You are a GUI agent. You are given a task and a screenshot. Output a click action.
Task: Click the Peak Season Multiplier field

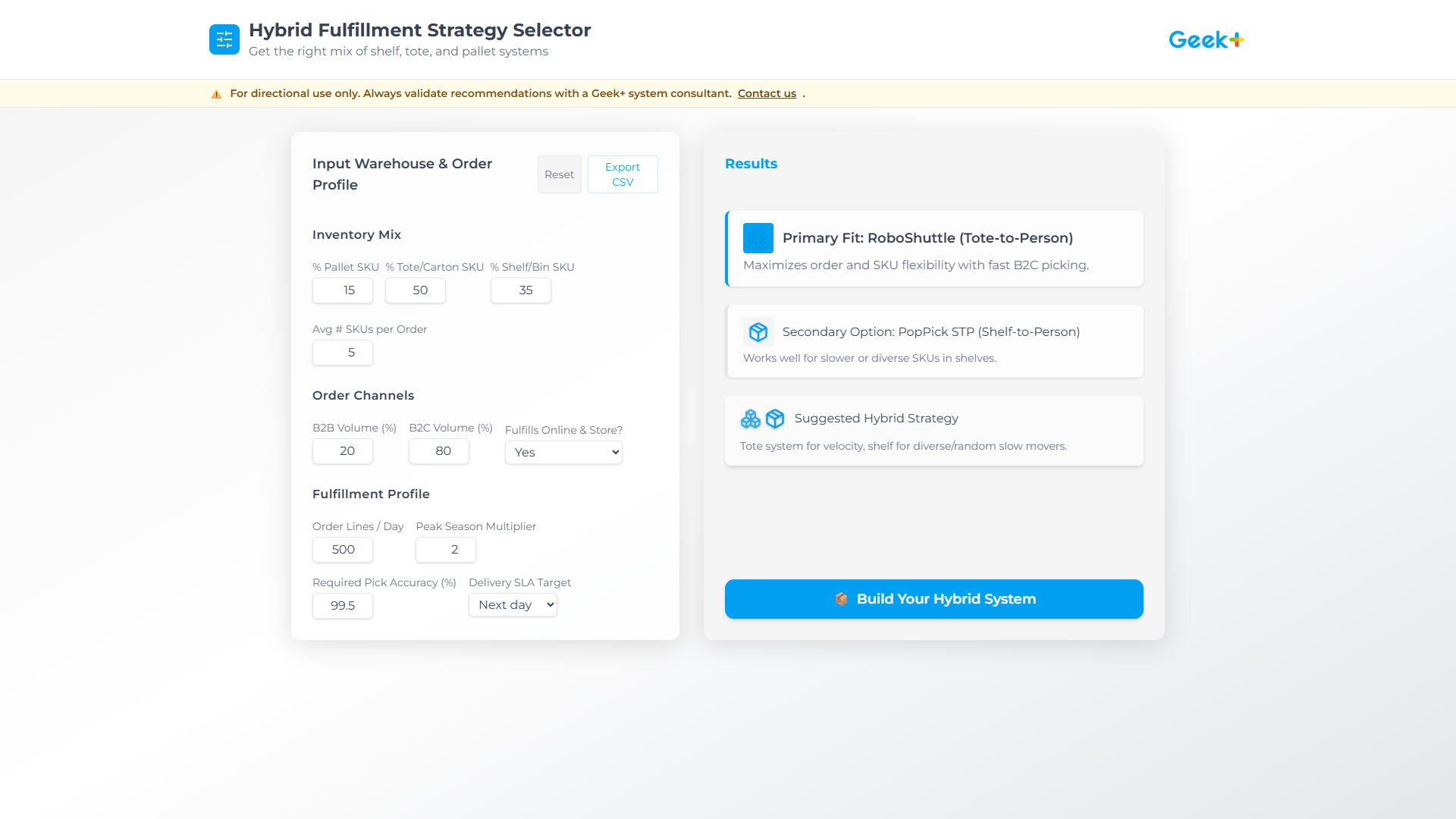click(445, 550)
